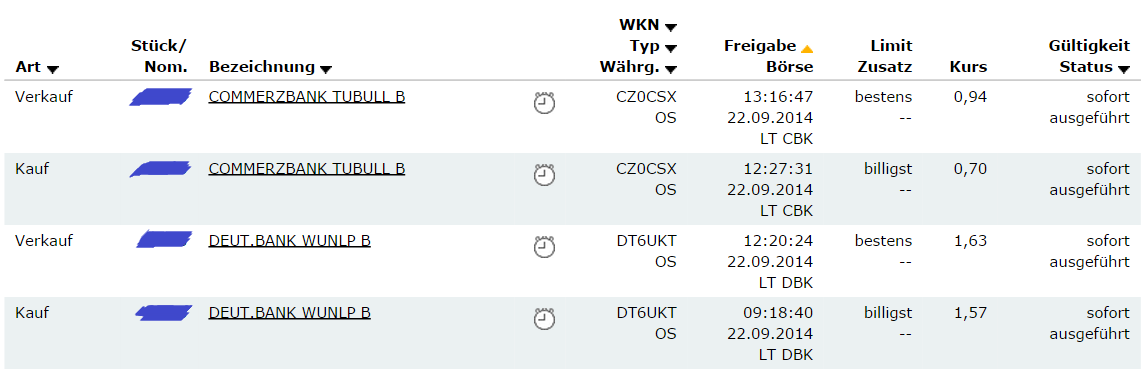The width and height of the screenshot is (1141, 372).
Task: Select the Kurs 0,94 value
Action: (970, 97)
